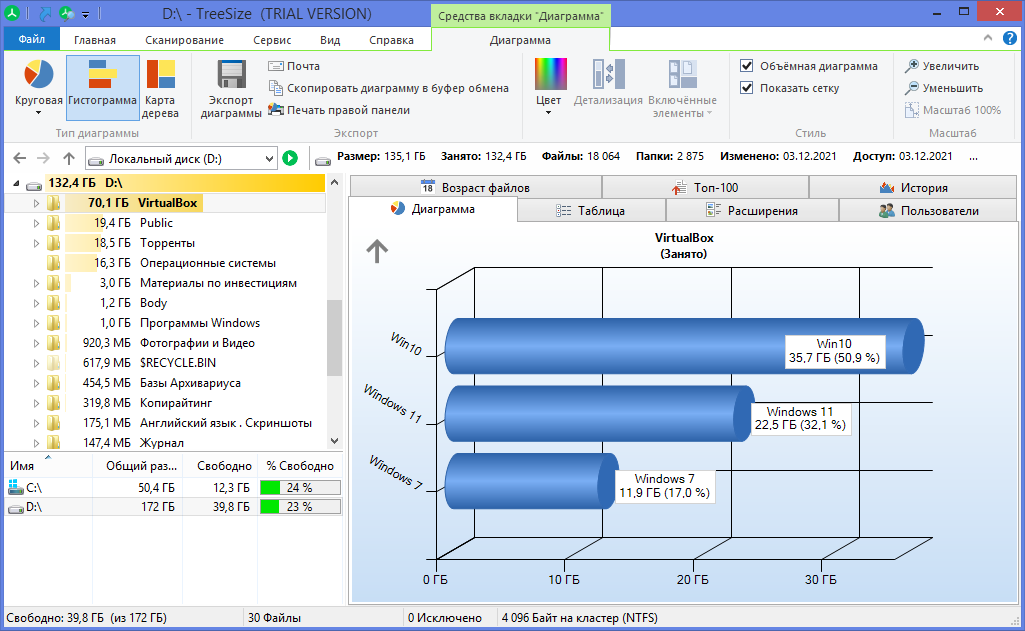
Task: Open the Возраст файлов tab
Action: point(475,188)
